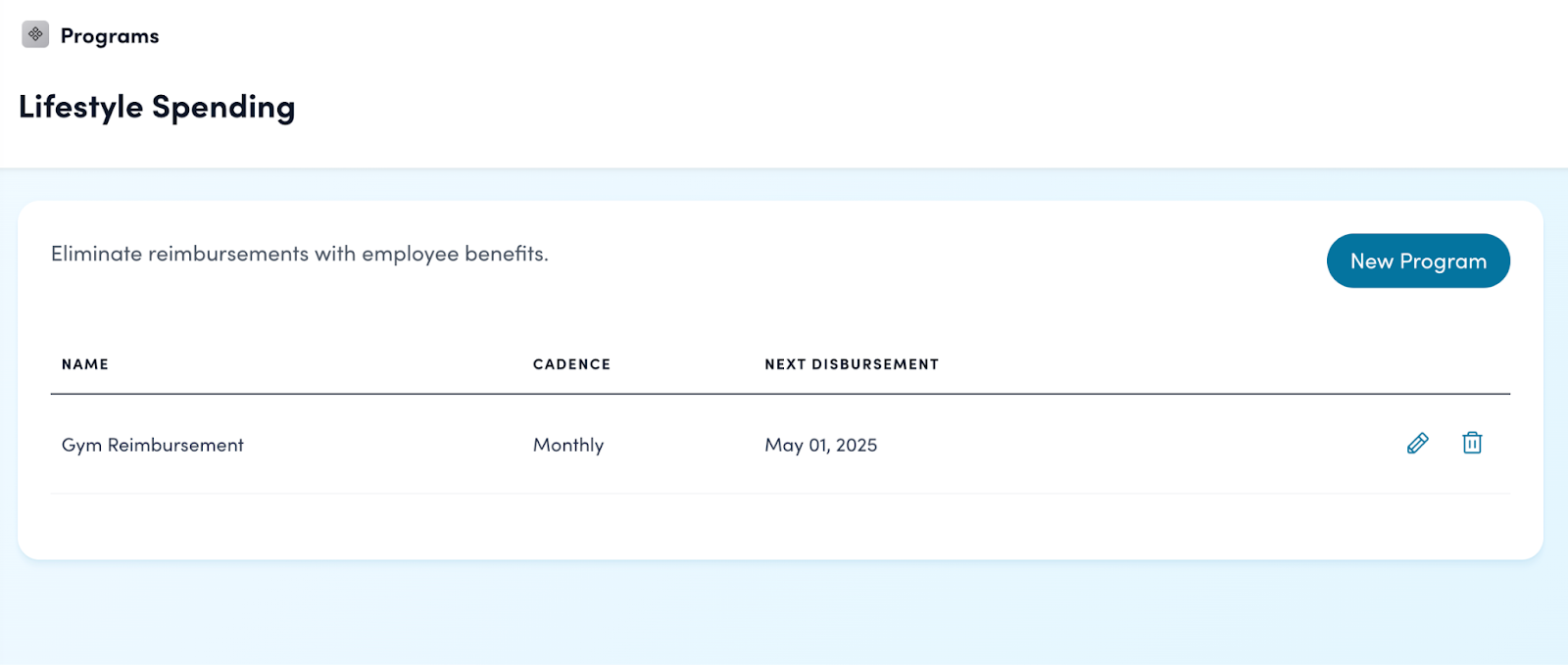Click the May 01, 2025 disbursement date

(x=821, y=446)
